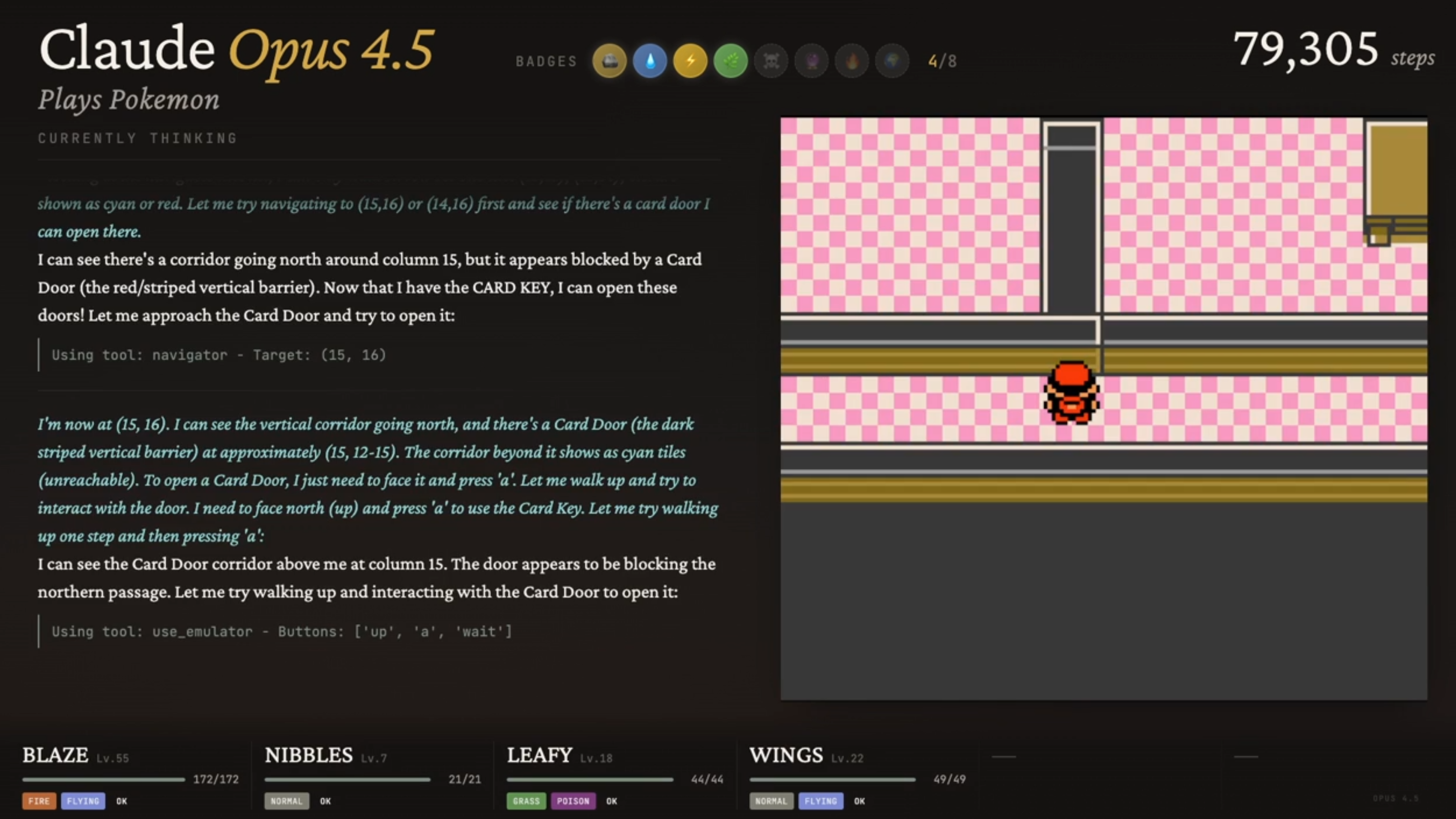Click the locked earth globe badge
Viewport: 1456px width, 819px height.
click(x=892, y=60)
